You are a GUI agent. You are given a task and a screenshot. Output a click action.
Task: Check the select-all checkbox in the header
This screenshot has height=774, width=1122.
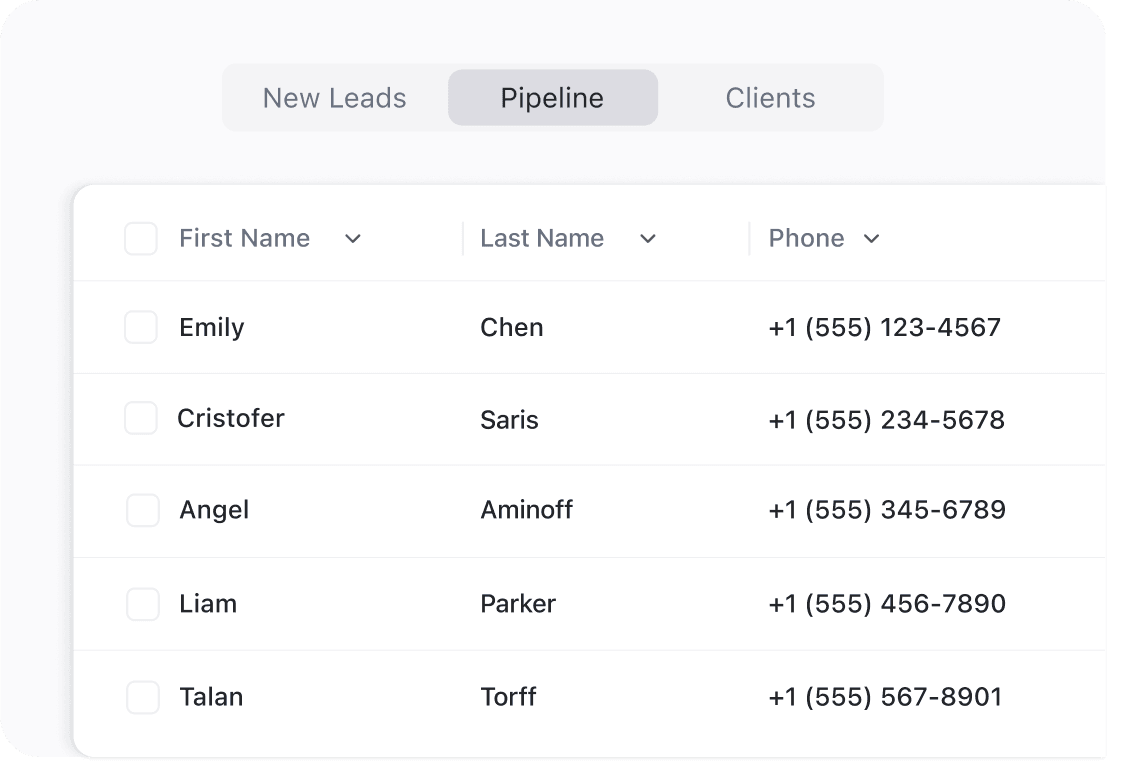141,238
